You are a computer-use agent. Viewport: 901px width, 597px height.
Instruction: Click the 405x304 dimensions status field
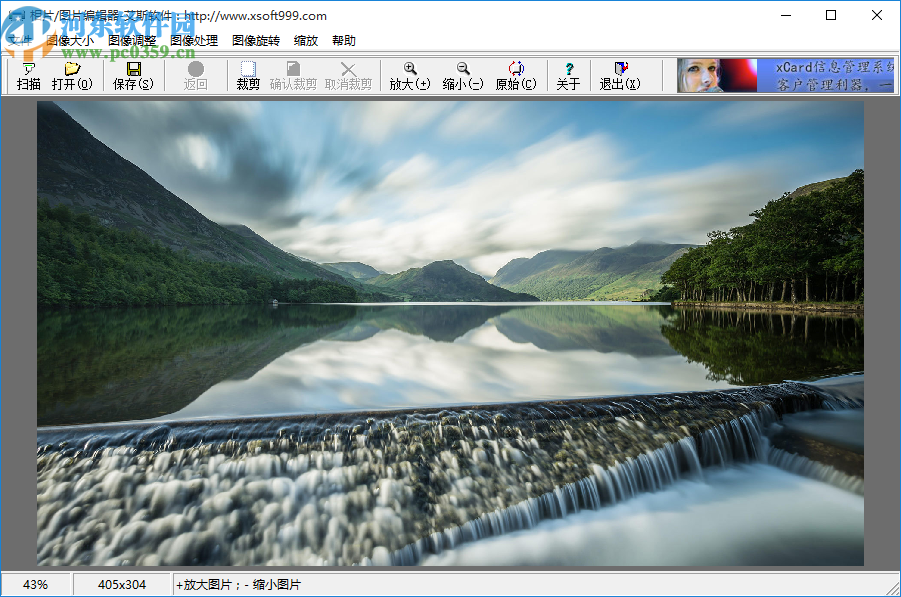pos(122,585)
